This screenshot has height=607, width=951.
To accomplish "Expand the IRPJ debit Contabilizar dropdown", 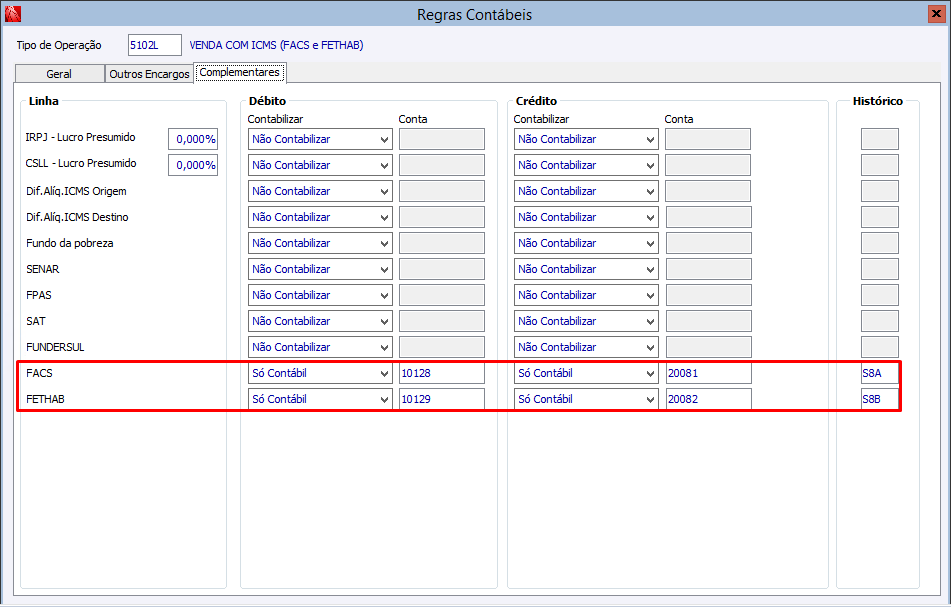I will 320,139.
